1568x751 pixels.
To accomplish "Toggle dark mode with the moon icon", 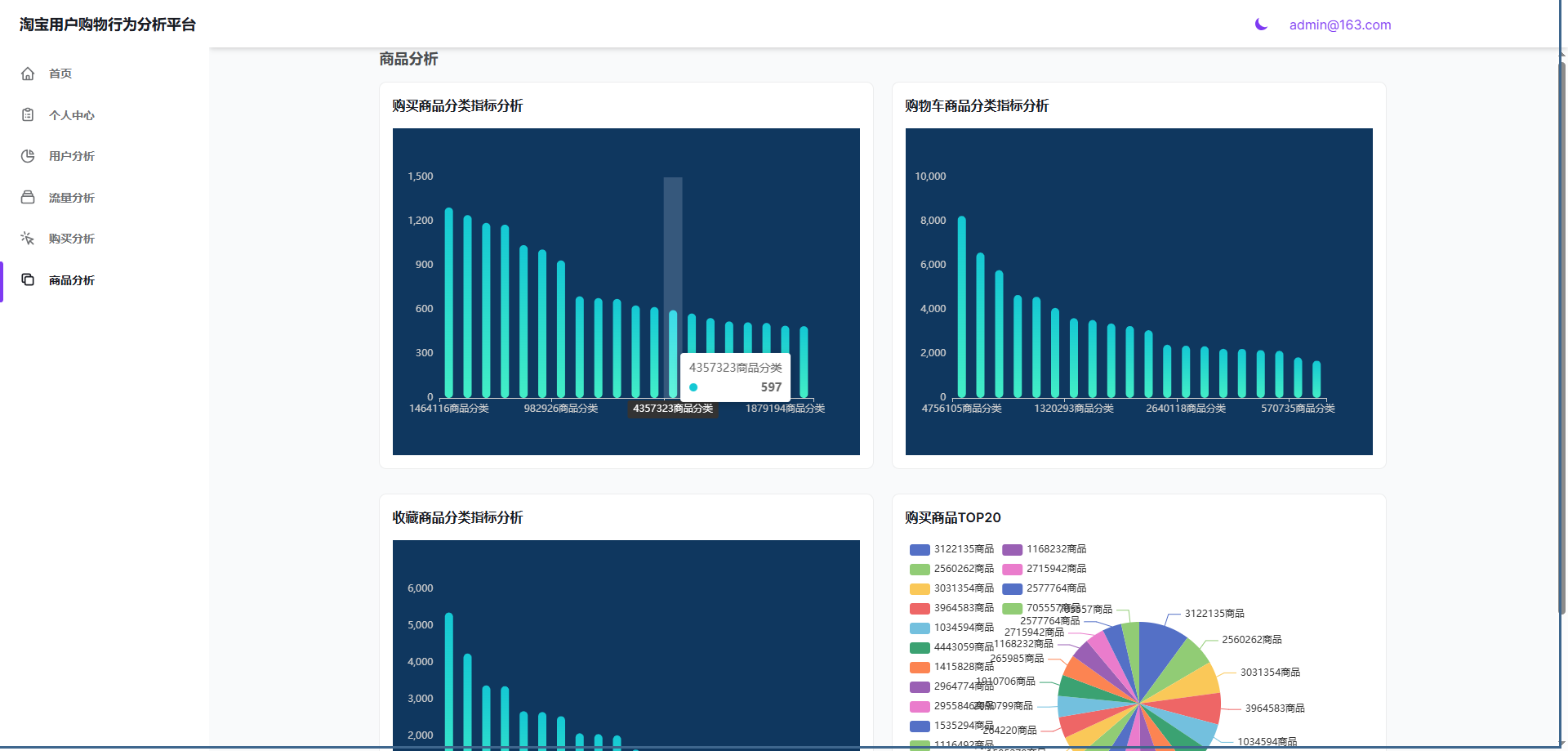I will click(x=1261, y=25).
